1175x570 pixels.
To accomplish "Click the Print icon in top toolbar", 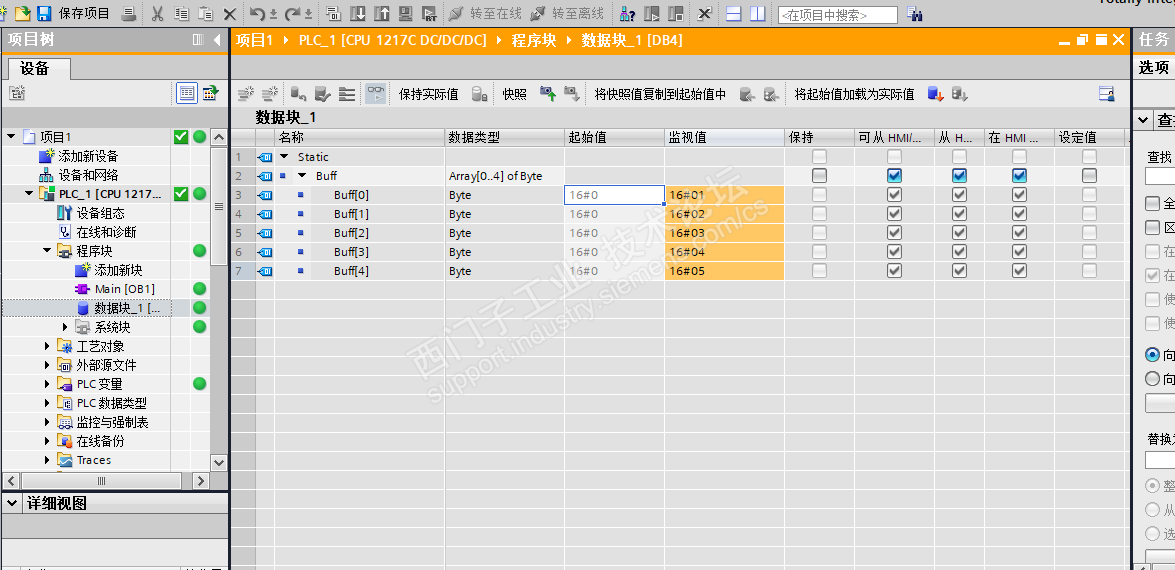I will 129,13.
